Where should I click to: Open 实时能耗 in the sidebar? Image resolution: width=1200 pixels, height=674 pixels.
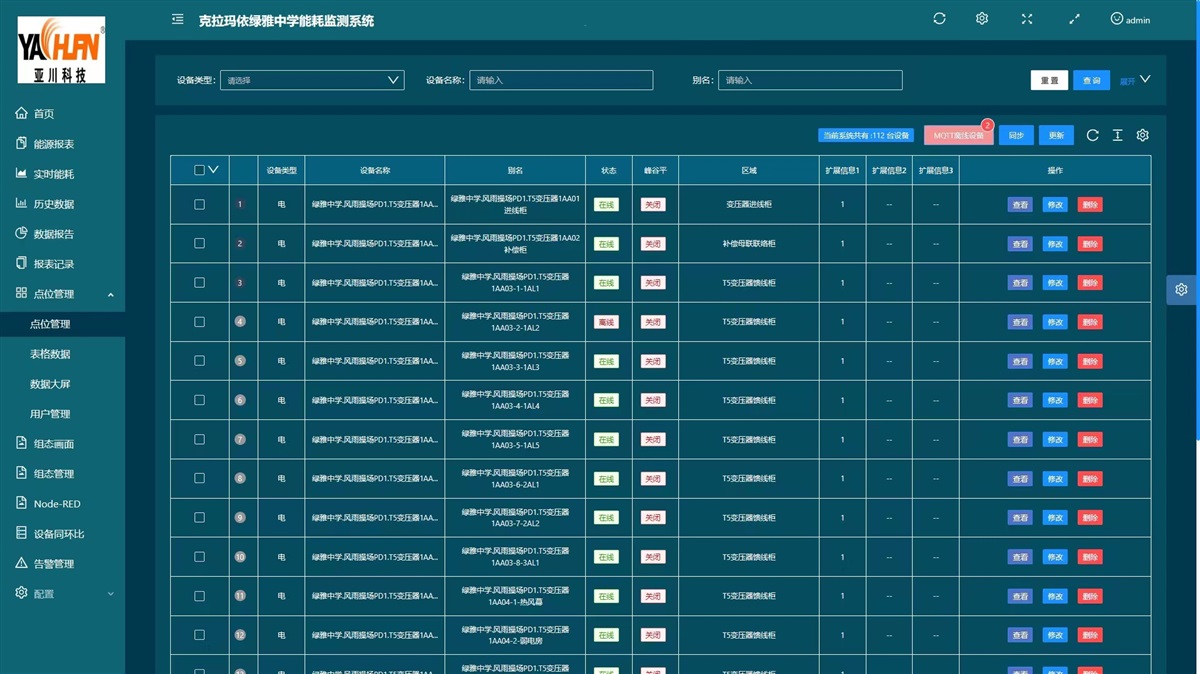53,174
